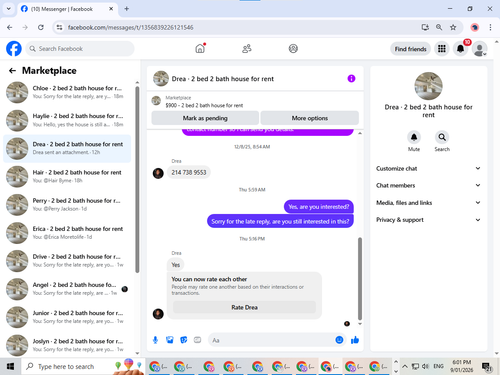Click the conversation list scrollbar thumb
The image size is (500, 375).
[x=137, y=179]
